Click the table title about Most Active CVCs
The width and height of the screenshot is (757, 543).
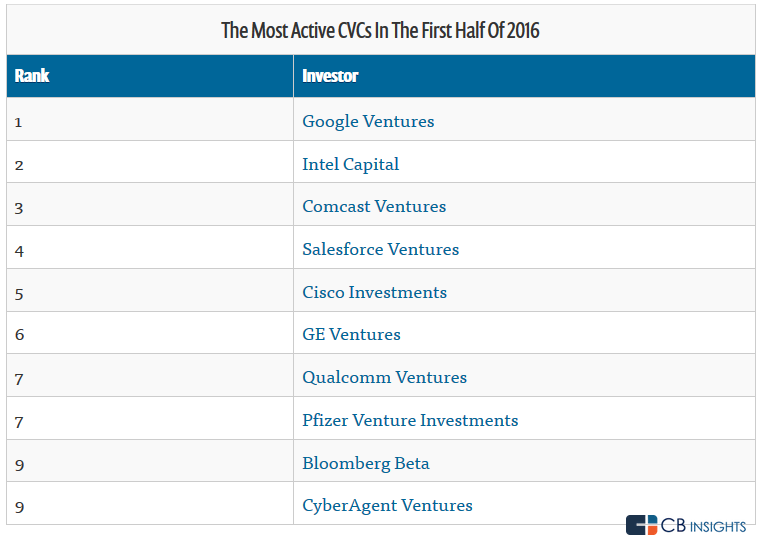(380, 30)
